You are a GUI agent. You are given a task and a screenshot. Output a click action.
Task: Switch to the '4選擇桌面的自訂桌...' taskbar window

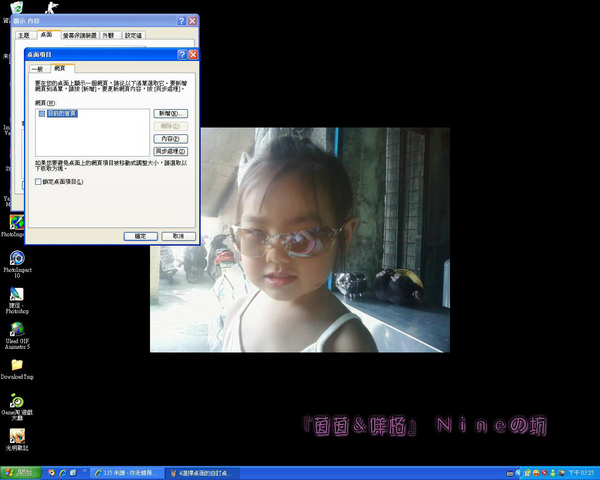coord(203,473)
